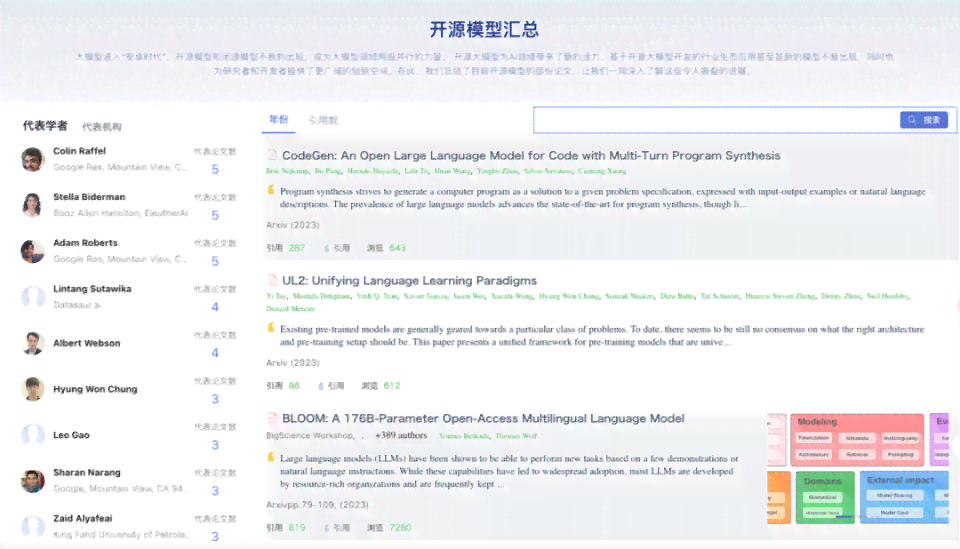Click the cite 引用 button under BLOOM
The image size is (960, 549).
pos(337,528)
